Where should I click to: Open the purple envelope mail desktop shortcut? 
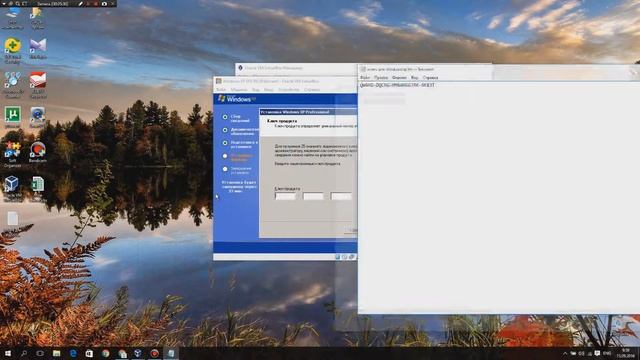(x=38, y=48)
